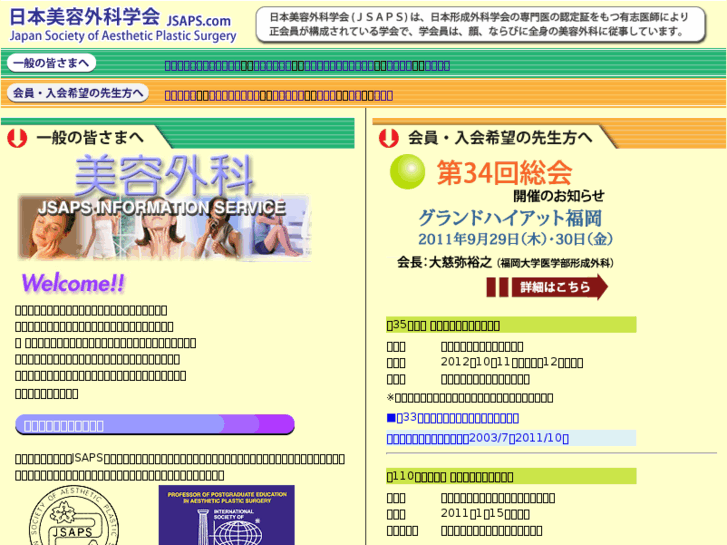Click the 会長:大慈弥裕之 text line
The height and width of the screenshot is (545, 727).
[x=505, y=263]
